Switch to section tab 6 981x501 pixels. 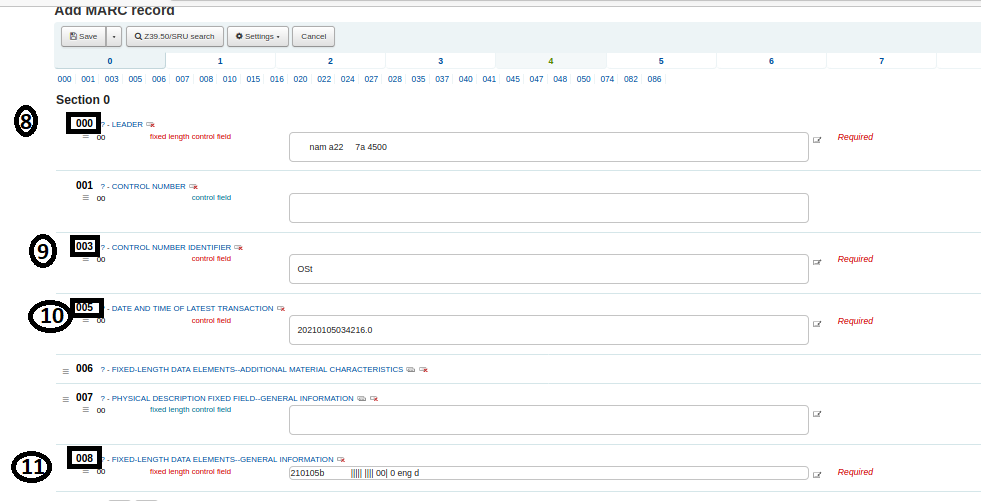coord(771,61)
